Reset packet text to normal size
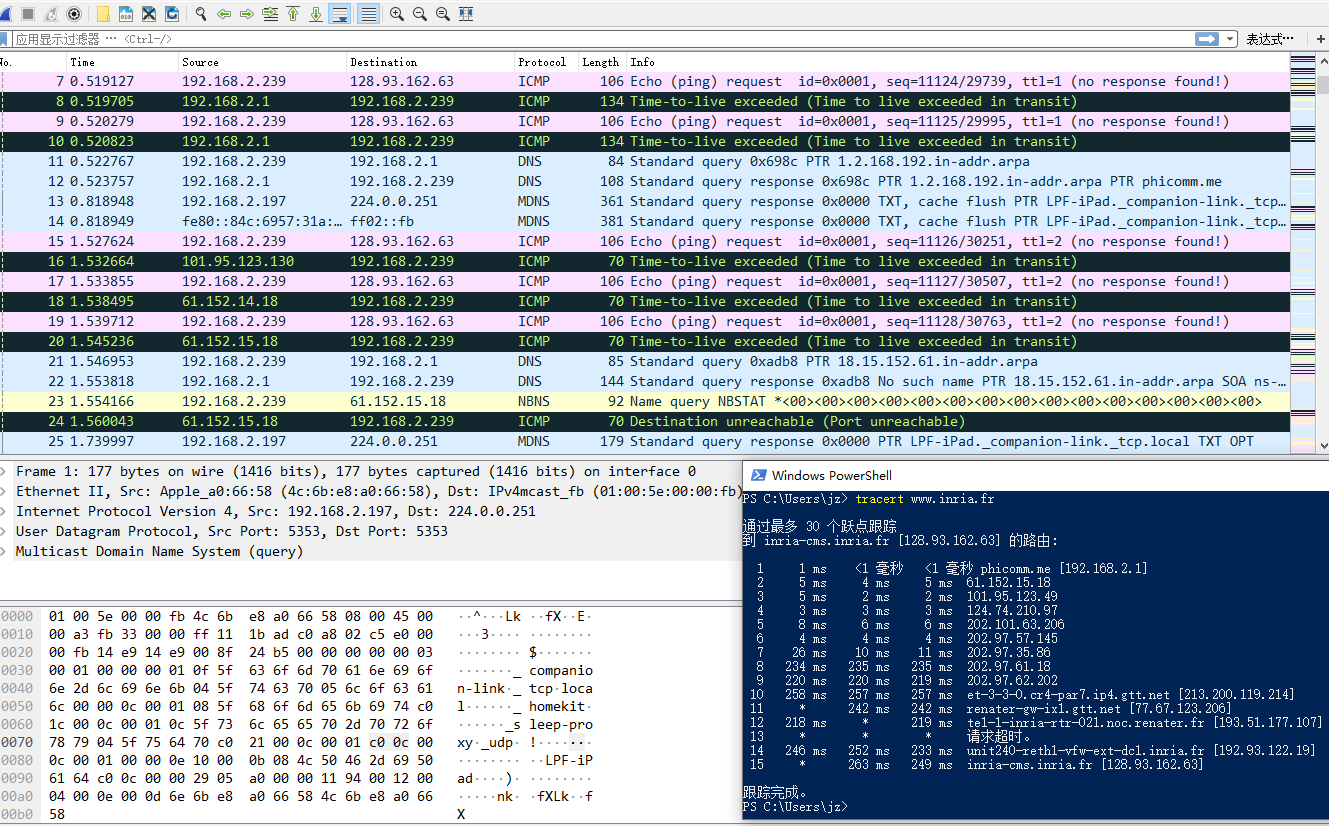 [443, 14]
